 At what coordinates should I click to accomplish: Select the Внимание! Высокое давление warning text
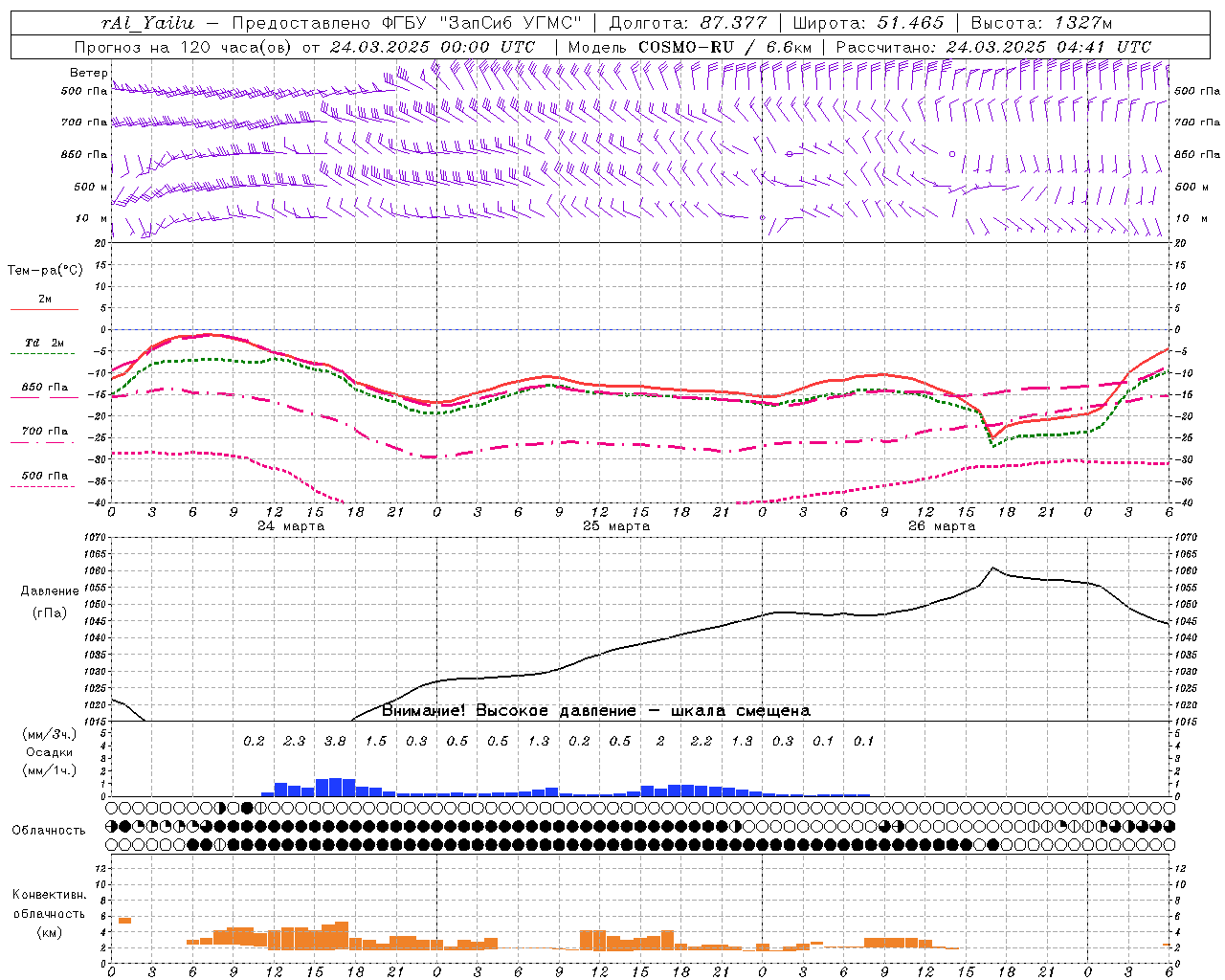click(x=595, y=711)
